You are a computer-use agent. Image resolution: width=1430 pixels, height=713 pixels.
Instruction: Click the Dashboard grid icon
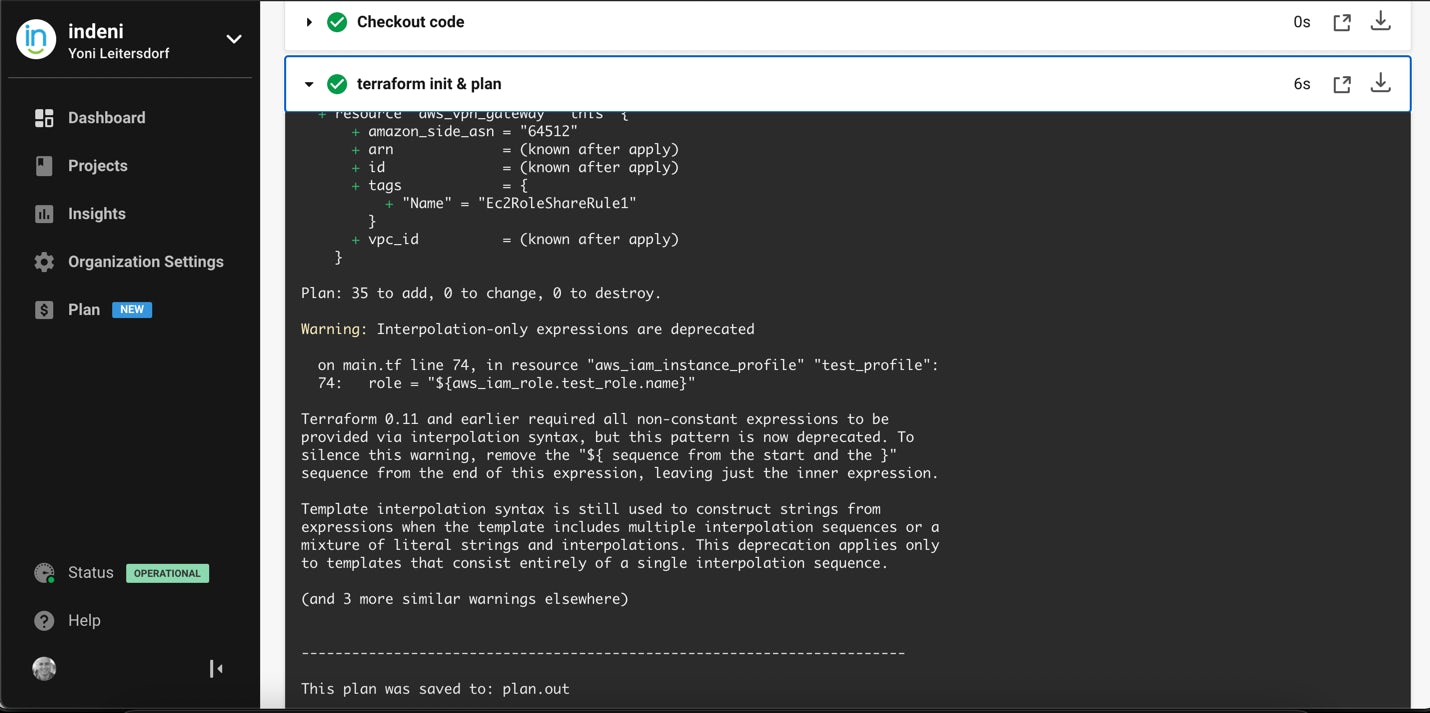[x=44, y=117]
